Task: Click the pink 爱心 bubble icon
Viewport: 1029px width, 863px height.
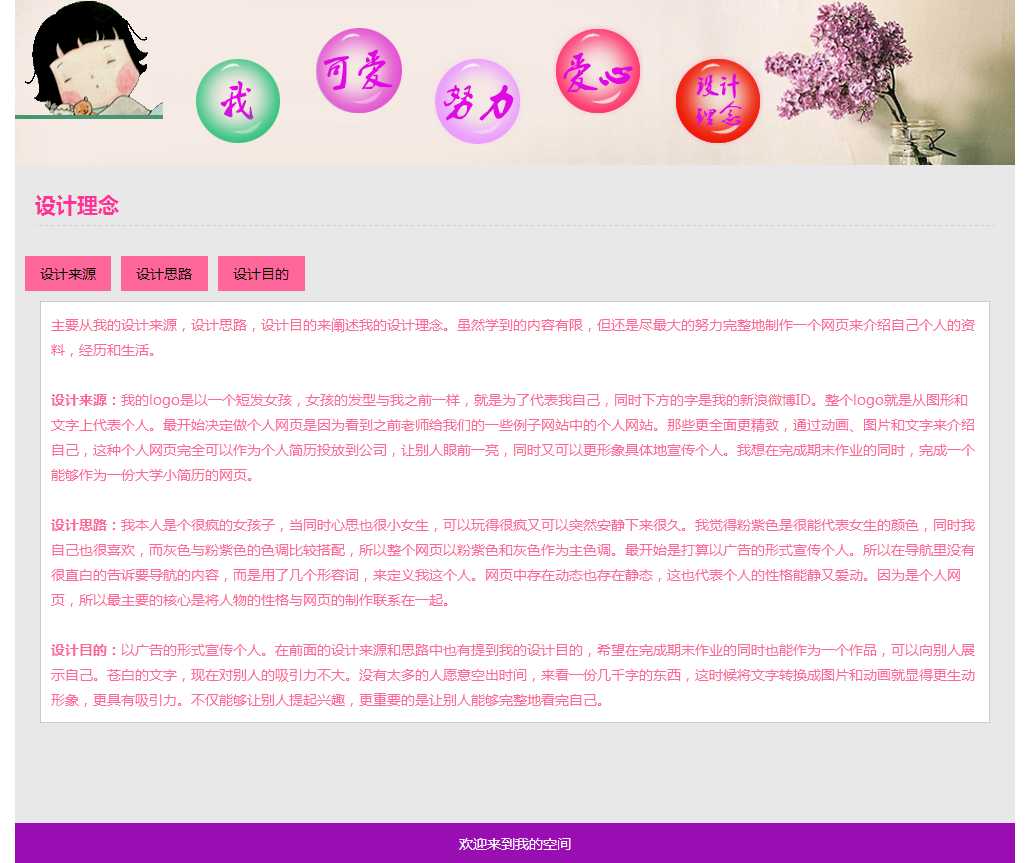Action: [x=598, y=72]
